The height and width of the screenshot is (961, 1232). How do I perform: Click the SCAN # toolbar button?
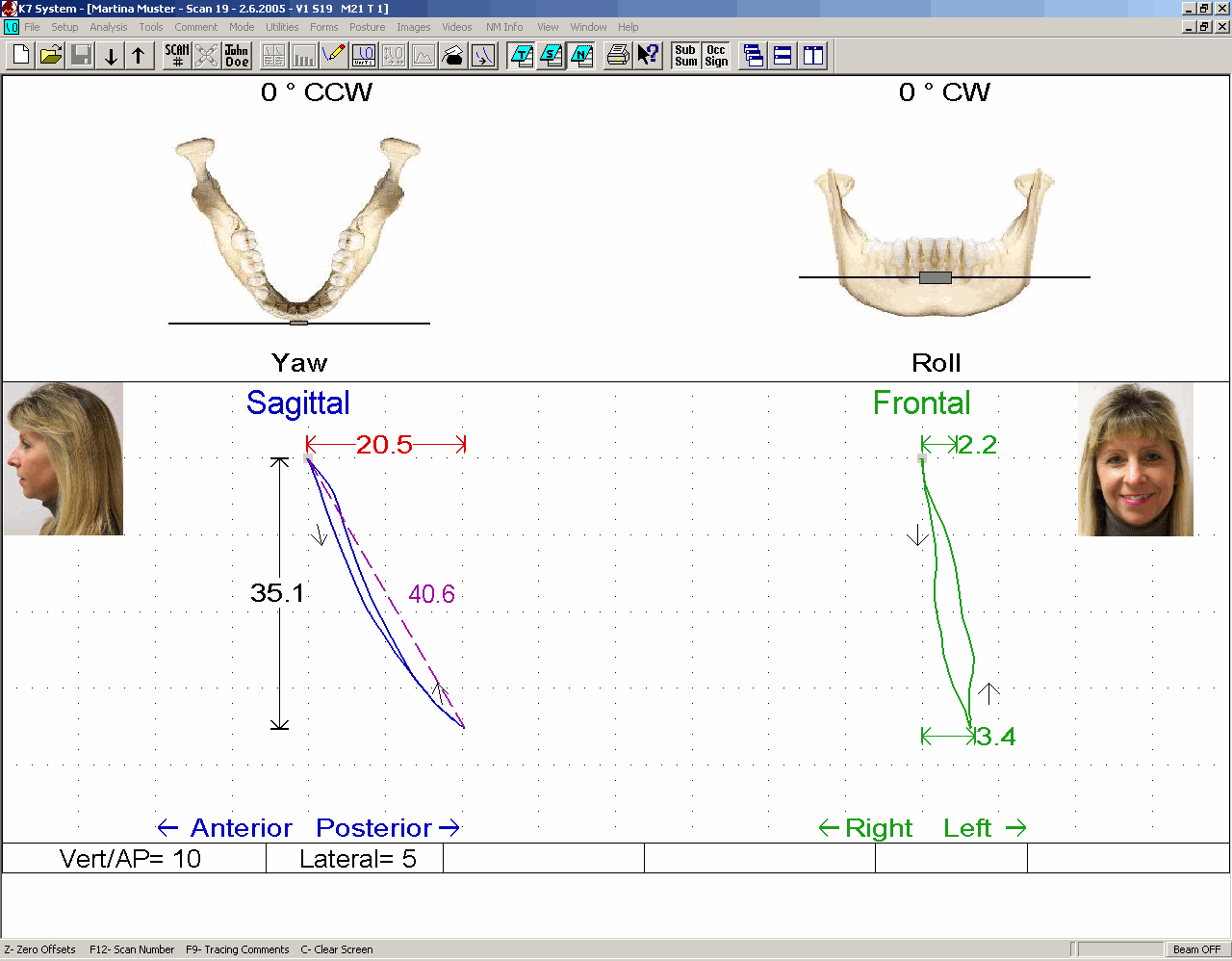tap(176, 56)
